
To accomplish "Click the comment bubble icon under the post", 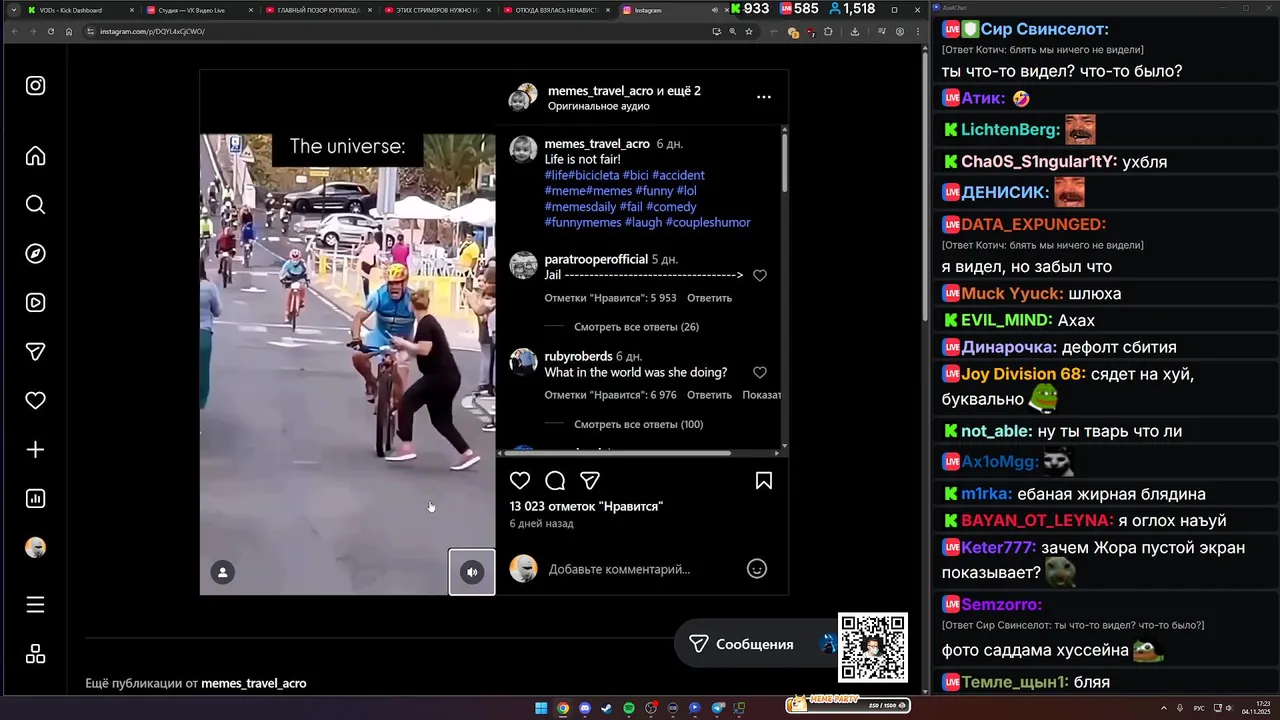I will 555,481.
